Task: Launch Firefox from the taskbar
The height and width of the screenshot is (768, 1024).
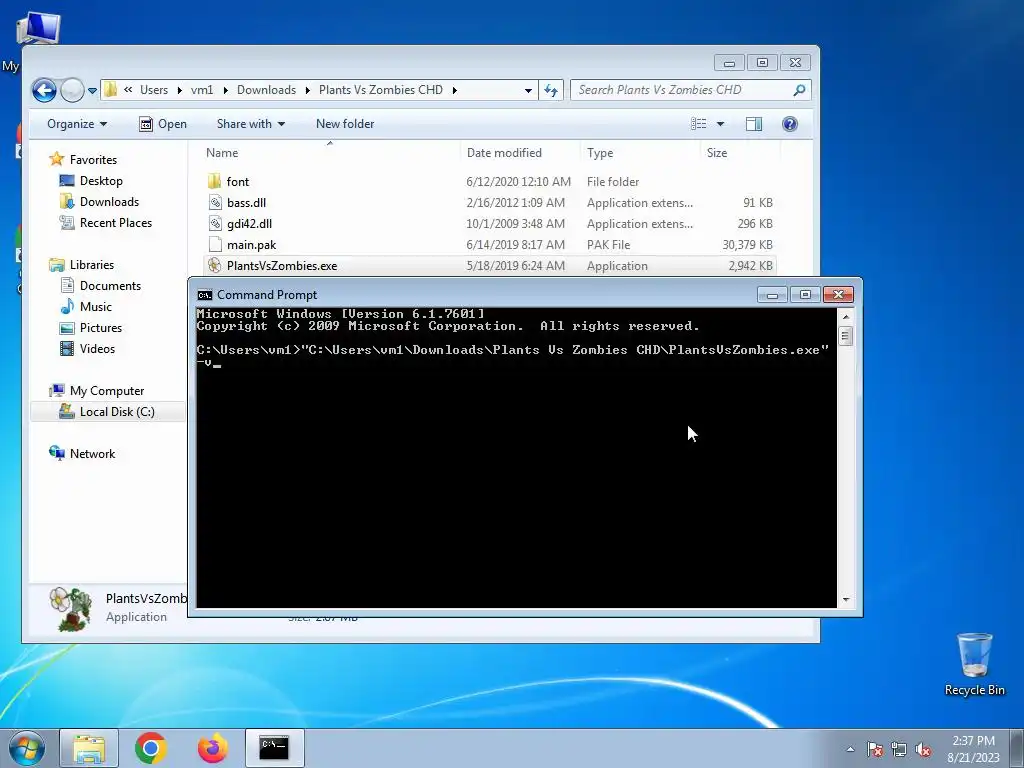Action: click(213, 748)
